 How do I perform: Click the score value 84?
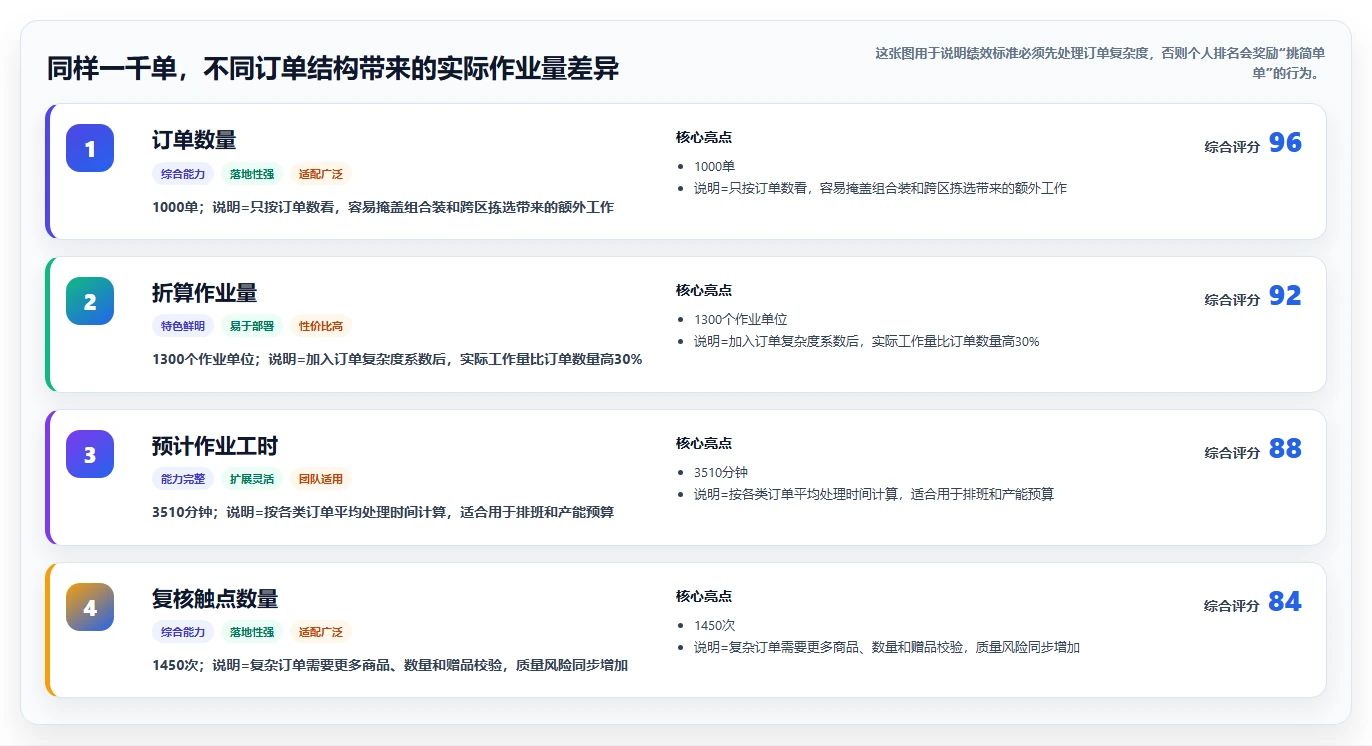coord(1285,602)
